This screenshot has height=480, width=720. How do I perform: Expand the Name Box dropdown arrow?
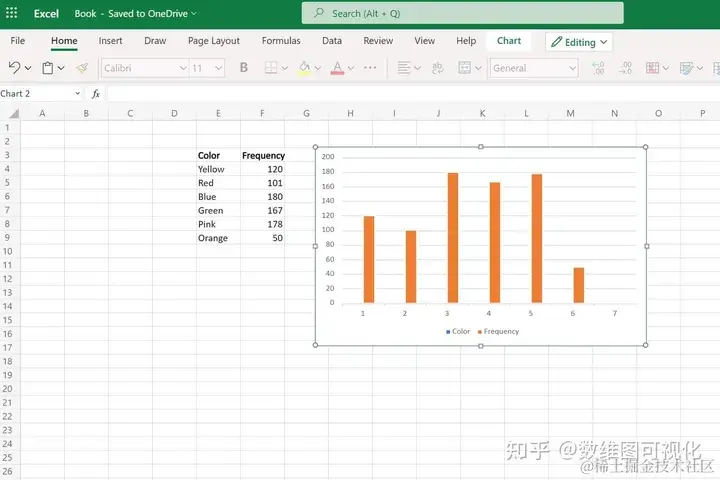(77, 93)
